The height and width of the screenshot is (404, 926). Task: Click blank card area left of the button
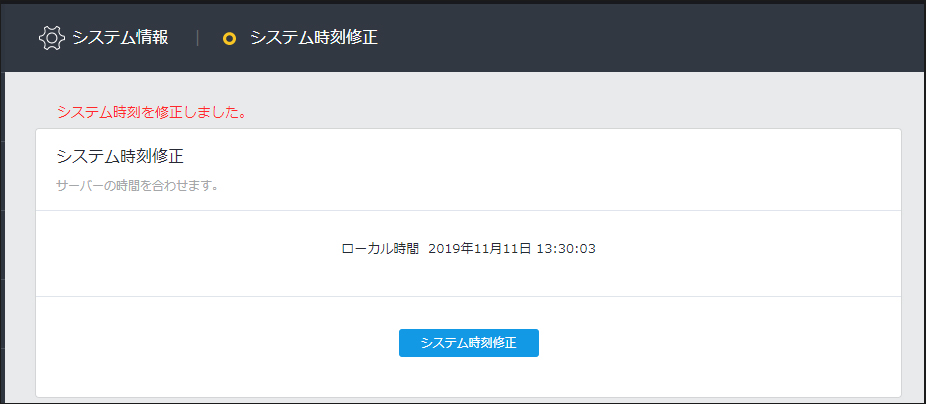[x=217, y=346]
